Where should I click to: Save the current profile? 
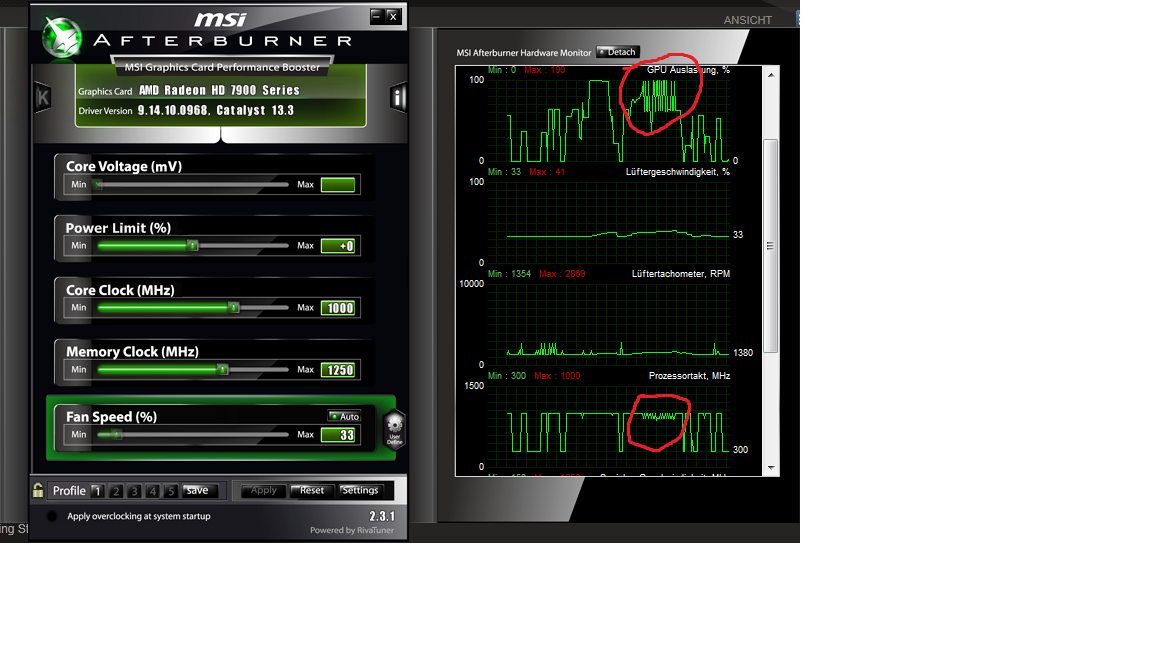click(198, 491)
